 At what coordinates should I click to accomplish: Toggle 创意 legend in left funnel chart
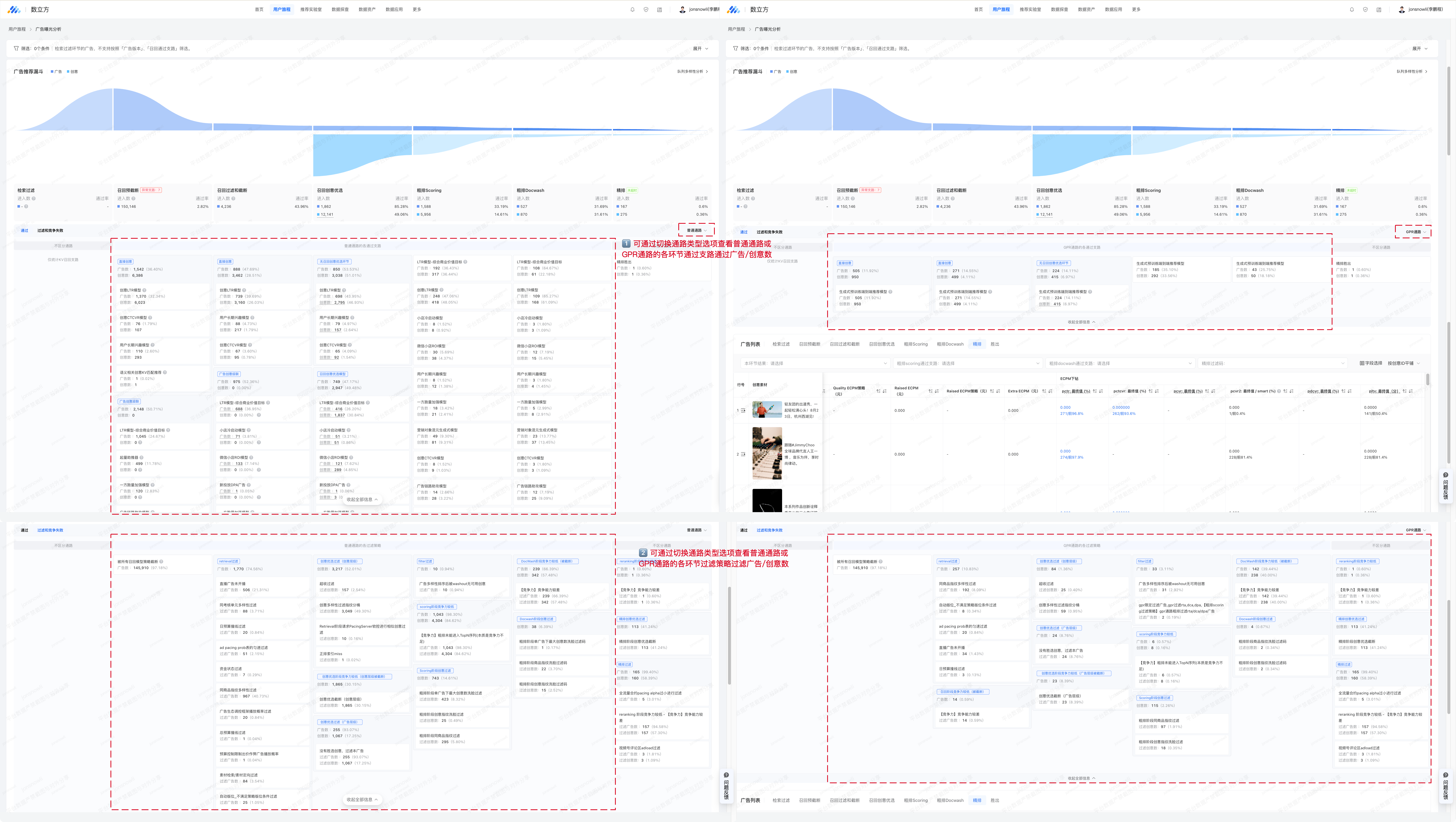coord(72,72)
